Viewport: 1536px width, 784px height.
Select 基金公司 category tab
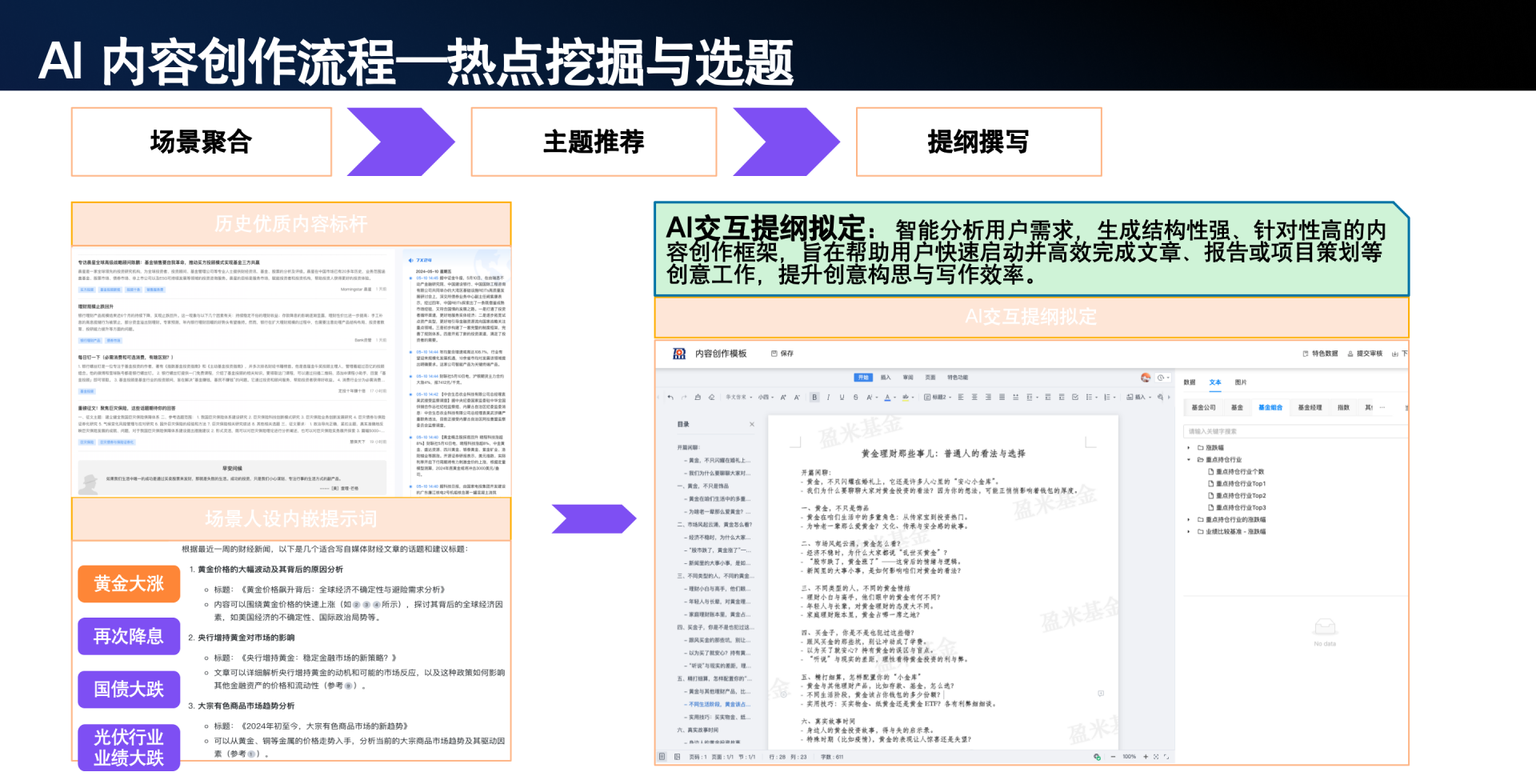point(1203,407)
